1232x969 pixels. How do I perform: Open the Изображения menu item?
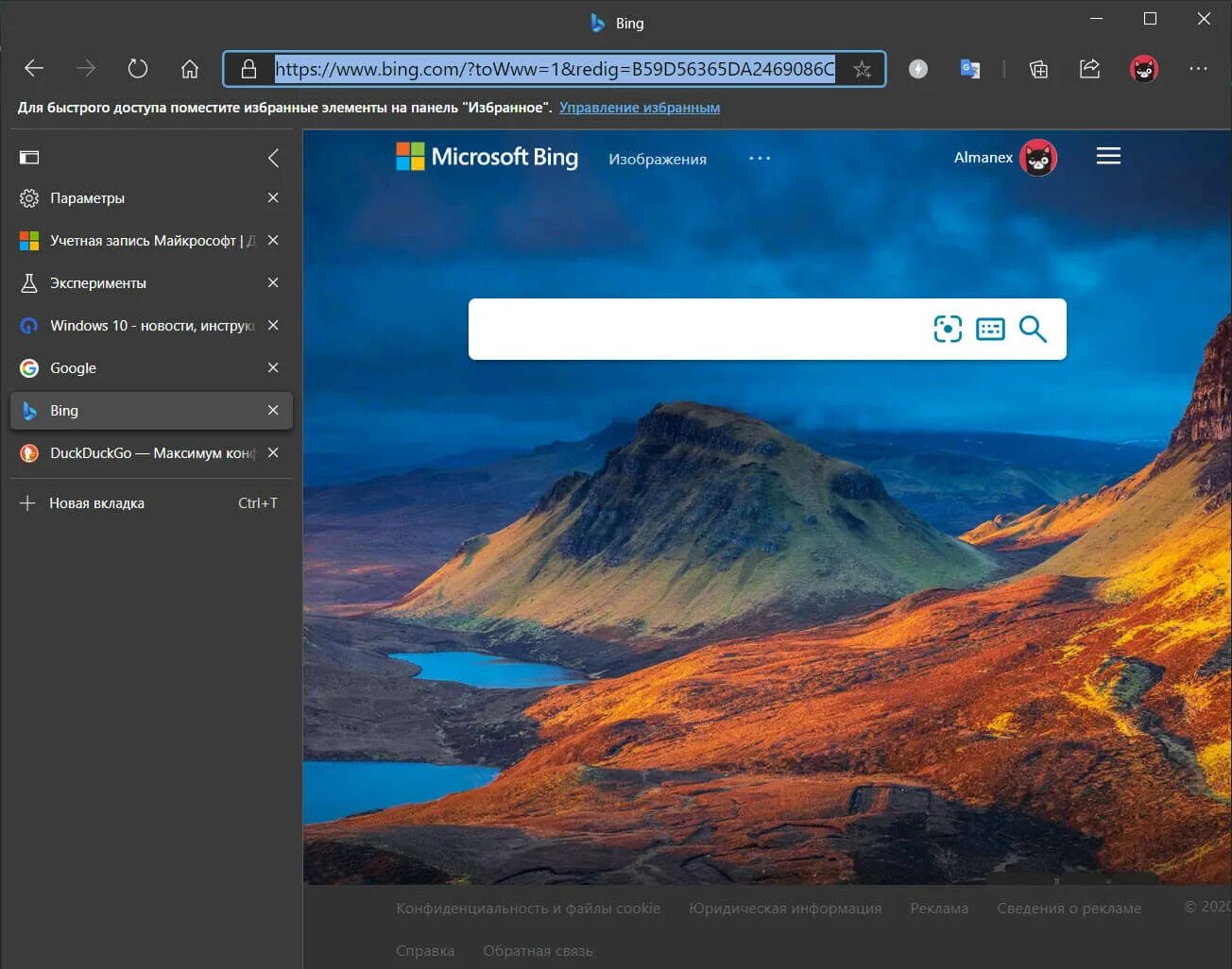click(657, 159)
